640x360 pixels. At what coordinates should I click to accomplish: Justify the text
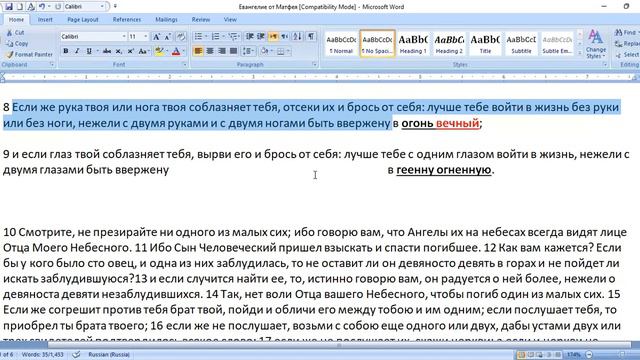tap(233, 51)
